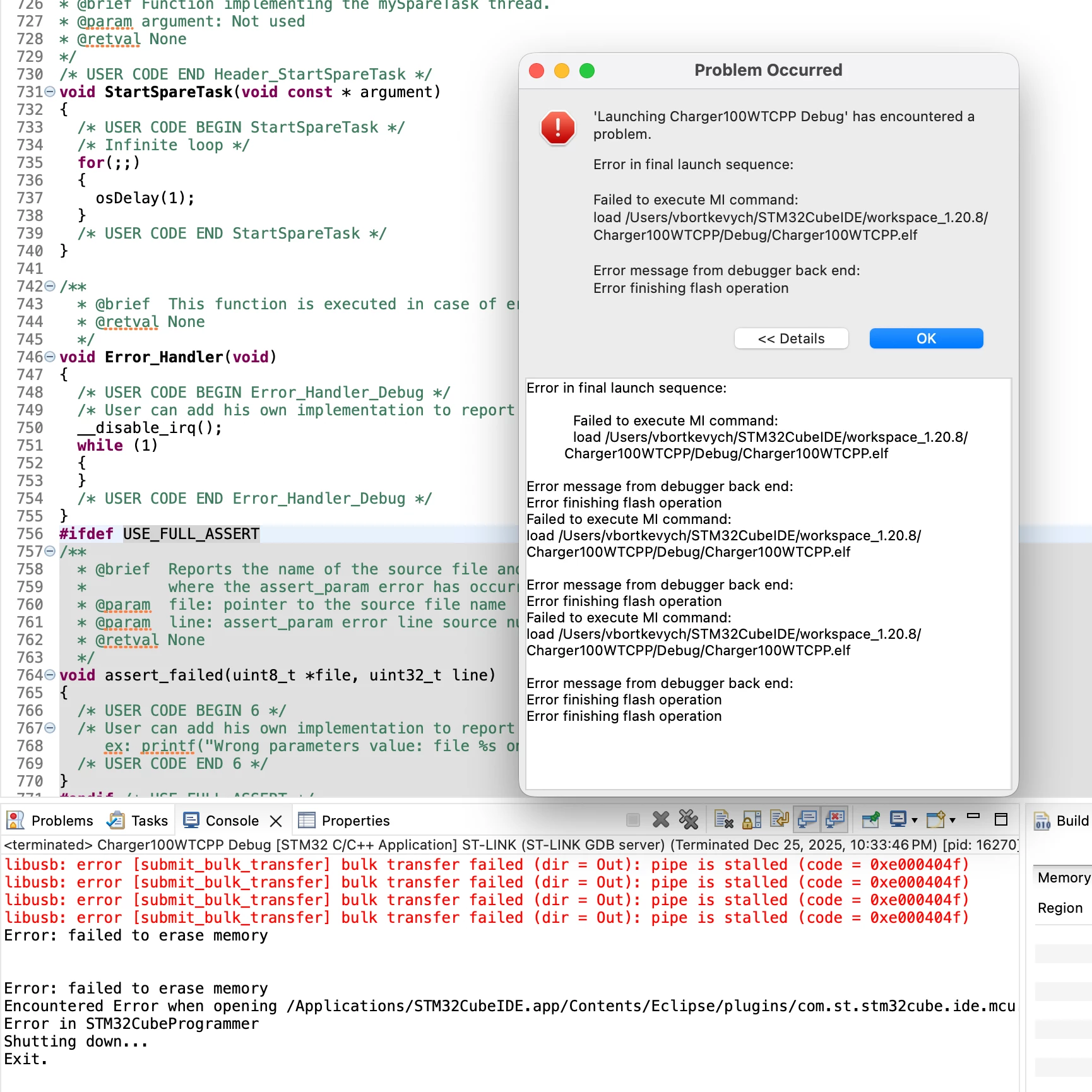This screenshot has height=1092, width=1092.
Task: Collapse the comment block at line 742
Action: 50,287
